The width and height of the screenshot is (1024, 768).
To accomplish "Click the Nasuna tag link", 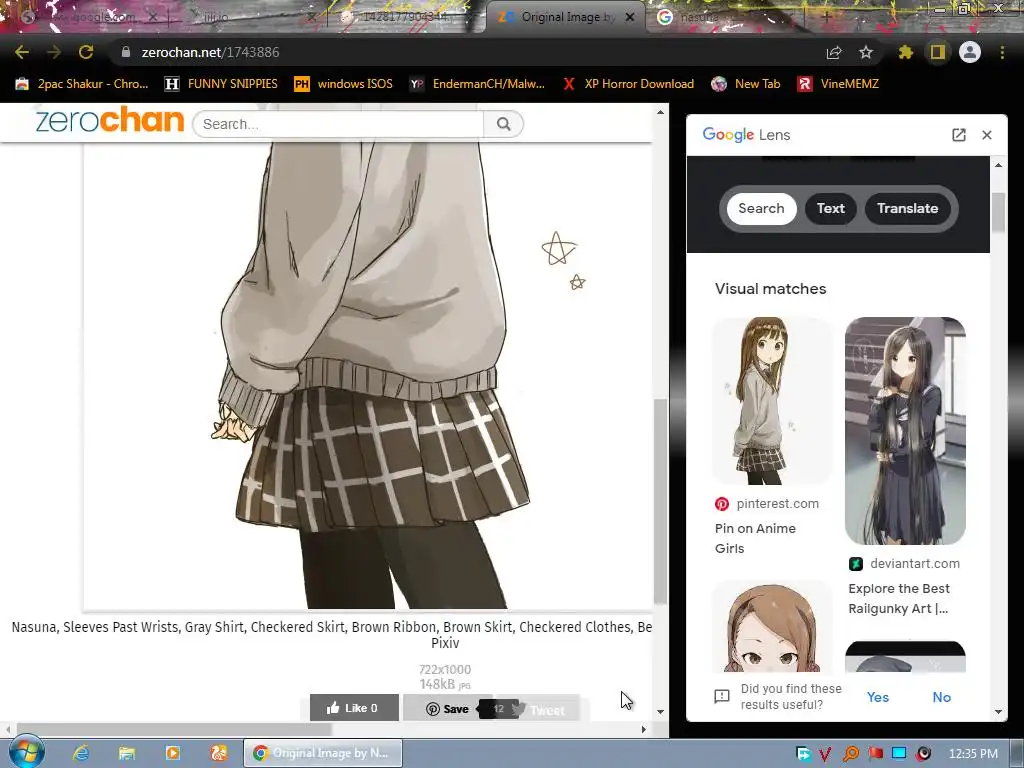I will coord(35,627).
